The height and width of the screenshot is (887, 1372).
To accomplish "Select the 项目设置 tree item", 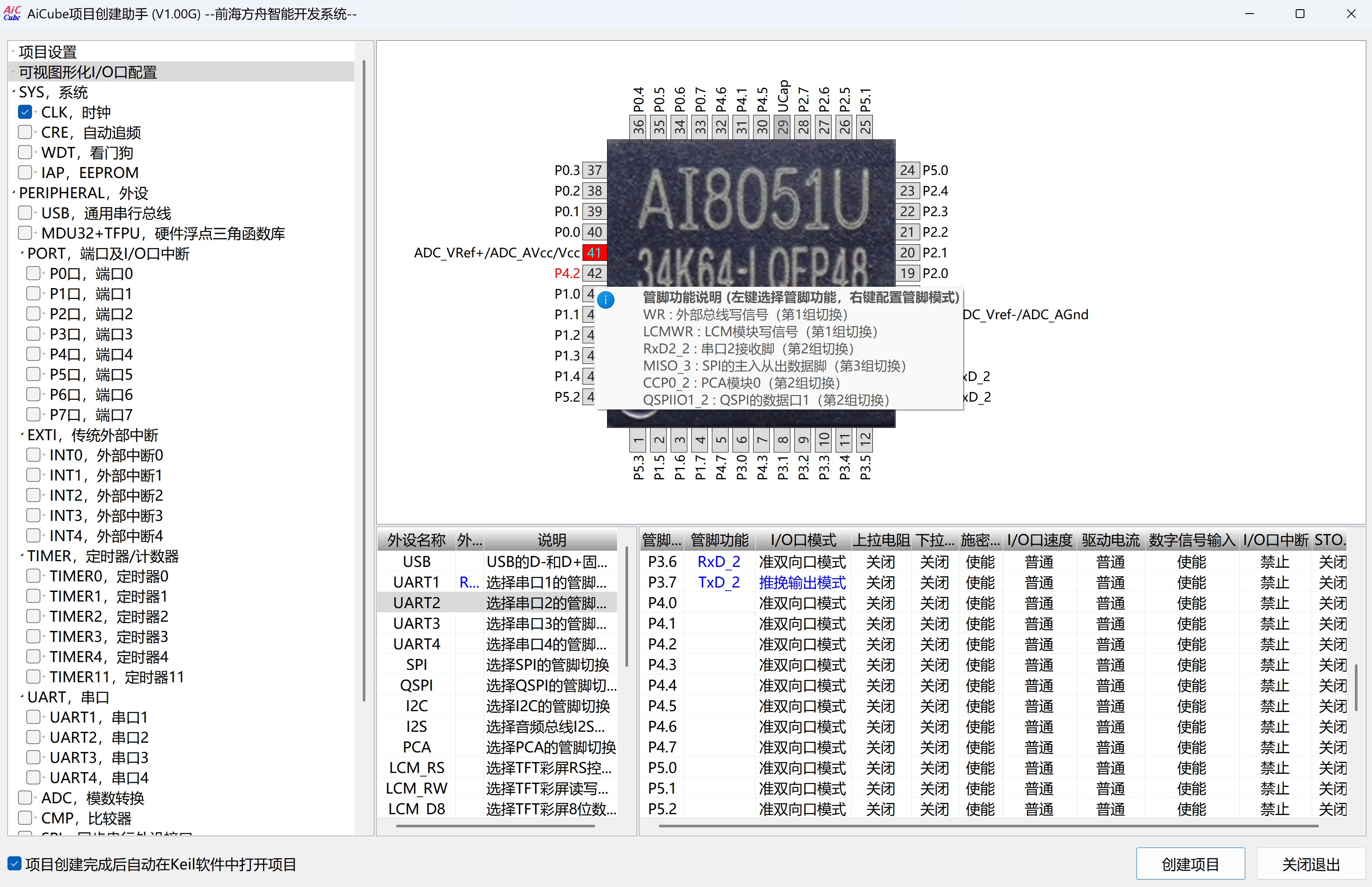I will [x=48, y=52].
